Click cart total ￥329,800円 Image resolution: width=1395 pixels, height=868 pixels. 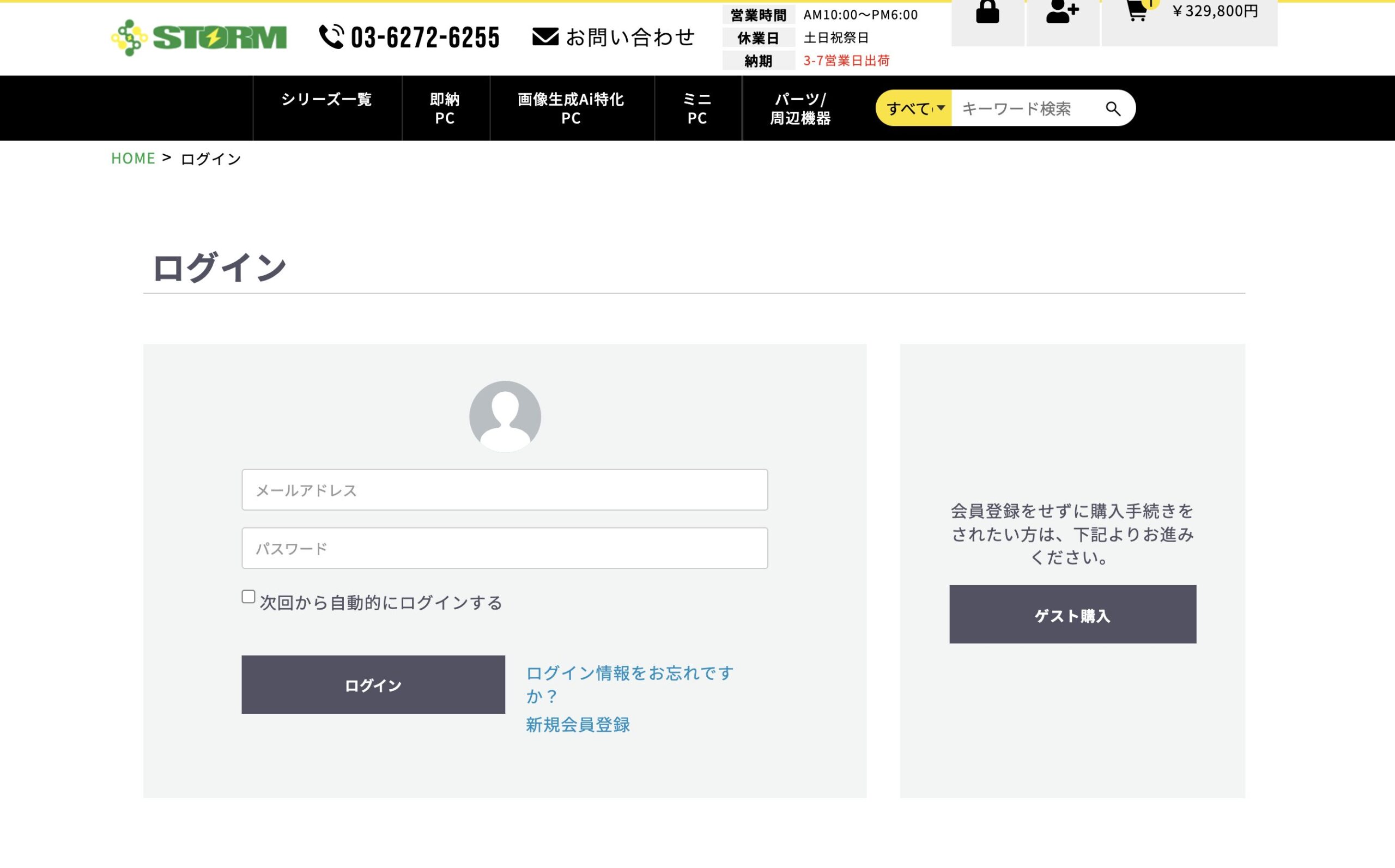pos(1215,11)
